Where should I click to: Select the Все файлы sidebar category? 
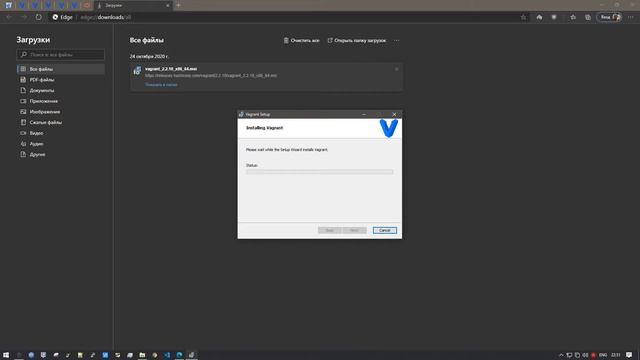pyautogui.click(x=60, y=69)
